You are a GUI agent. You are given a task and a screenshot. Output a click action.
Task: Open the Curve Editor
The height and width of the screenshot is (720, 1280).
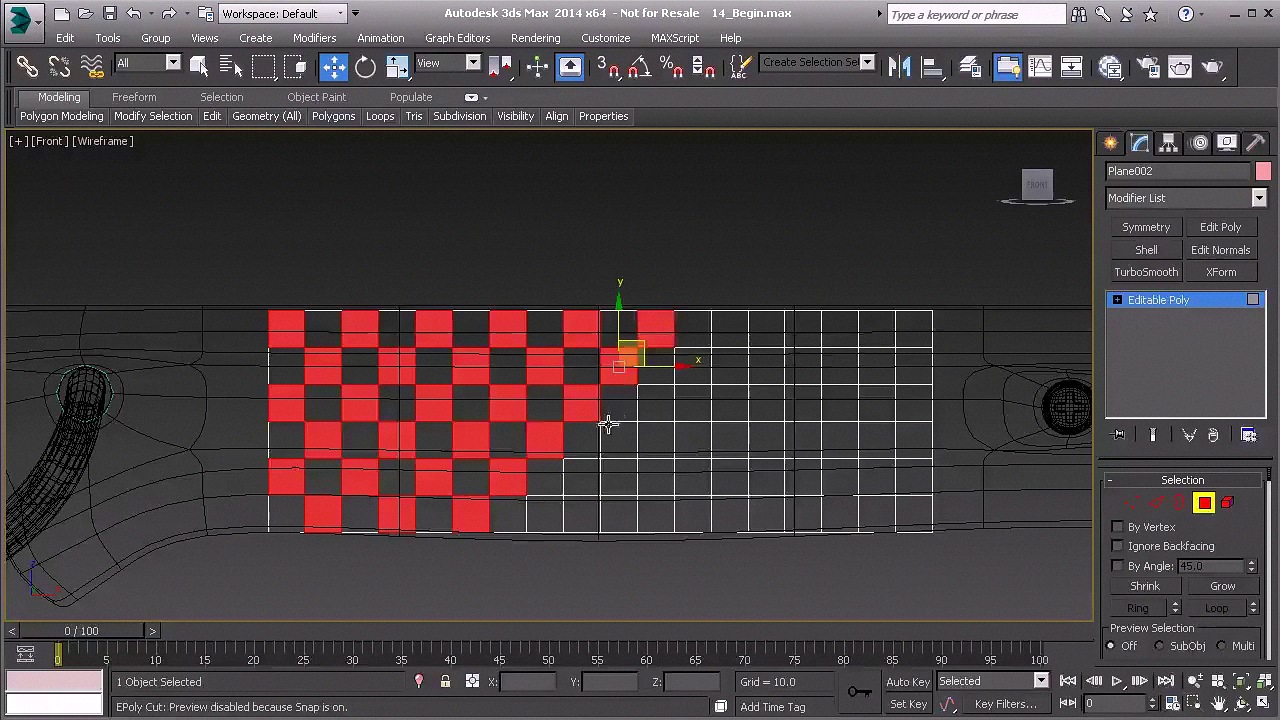pyautogui.click(x=1040, y=67)
